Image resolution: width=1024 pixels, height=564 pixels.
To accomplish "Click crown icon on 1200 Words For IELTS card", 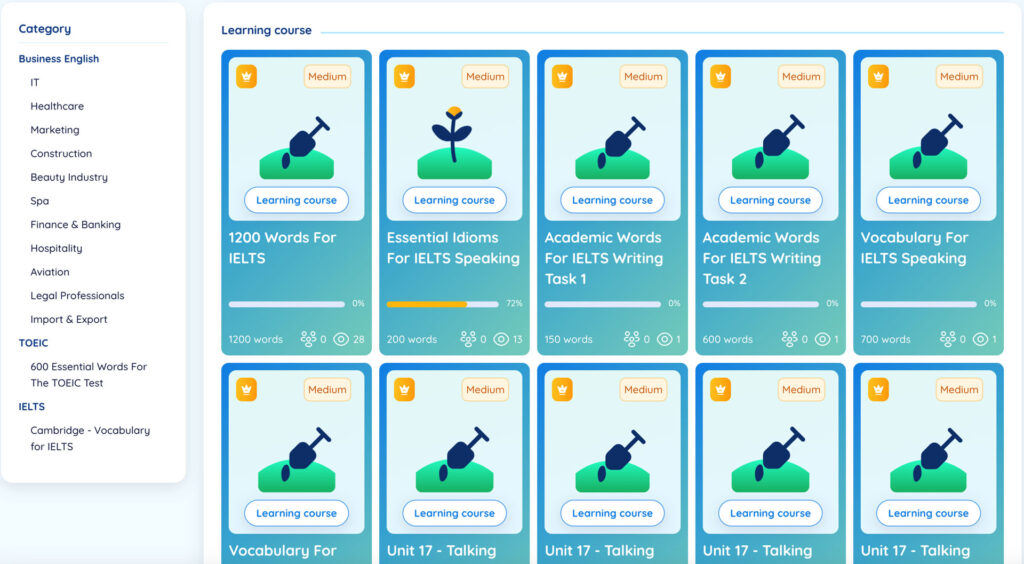I will [246, 76].
